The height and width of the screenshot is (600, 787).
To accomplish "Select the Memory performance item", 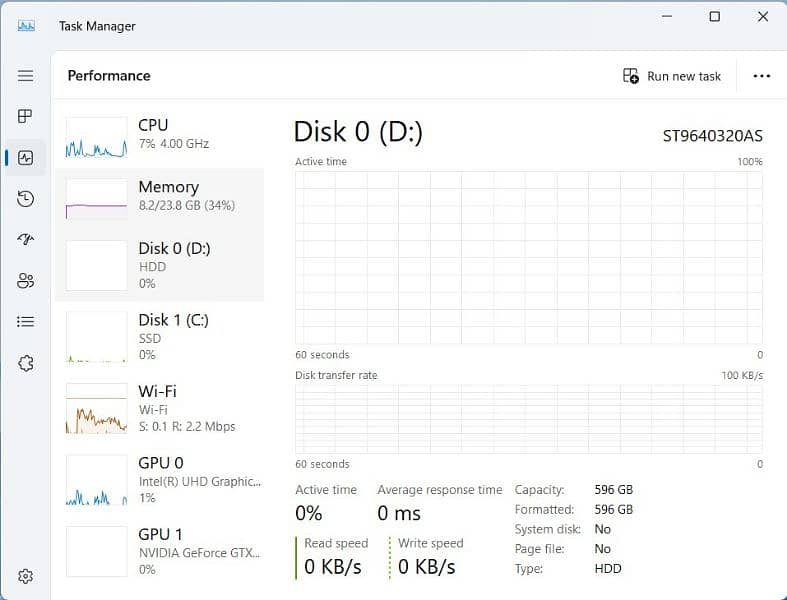I will pos(160,196).
